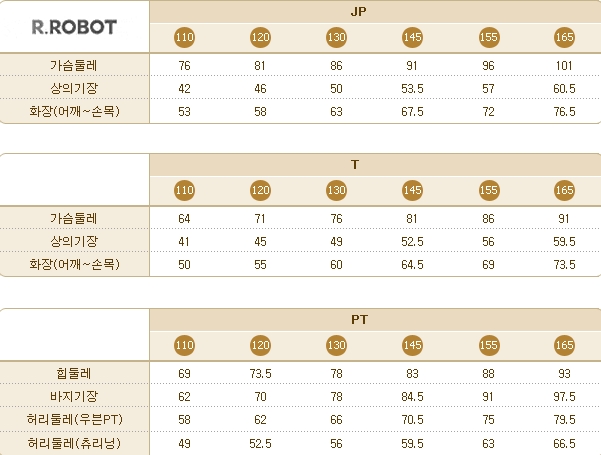Click the 허리둘레(우븐PT) row label
Image resolution: width=601 pixels, height=455 pixels.
pyautogui.click(x=75, y=417)
